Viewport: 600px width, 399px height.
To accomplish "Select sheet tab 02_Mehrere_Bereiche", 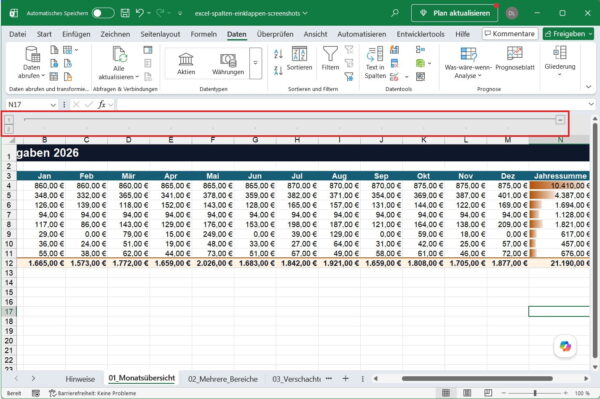I will (x=223, y=379).
